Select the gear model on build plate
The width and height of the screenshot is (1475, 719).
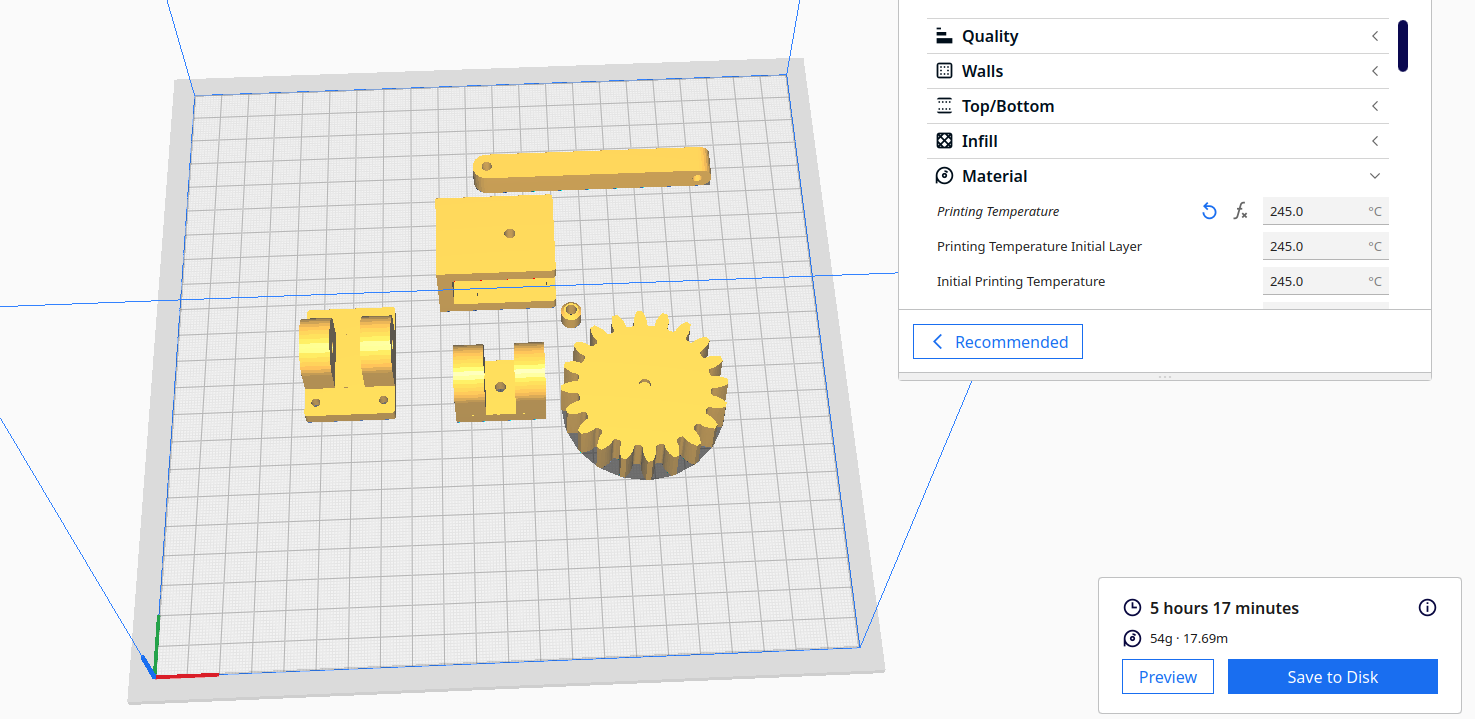coord(642,396)
